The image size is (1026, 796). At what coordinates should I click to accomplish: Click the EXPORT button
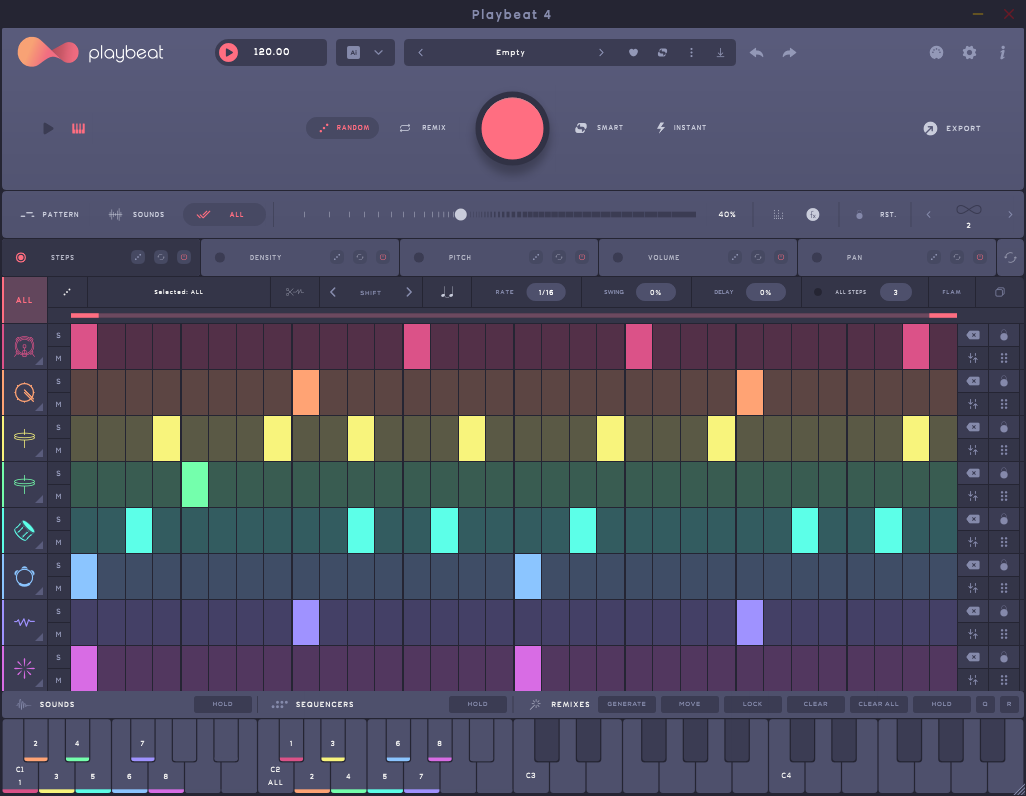tap(952, 128)
